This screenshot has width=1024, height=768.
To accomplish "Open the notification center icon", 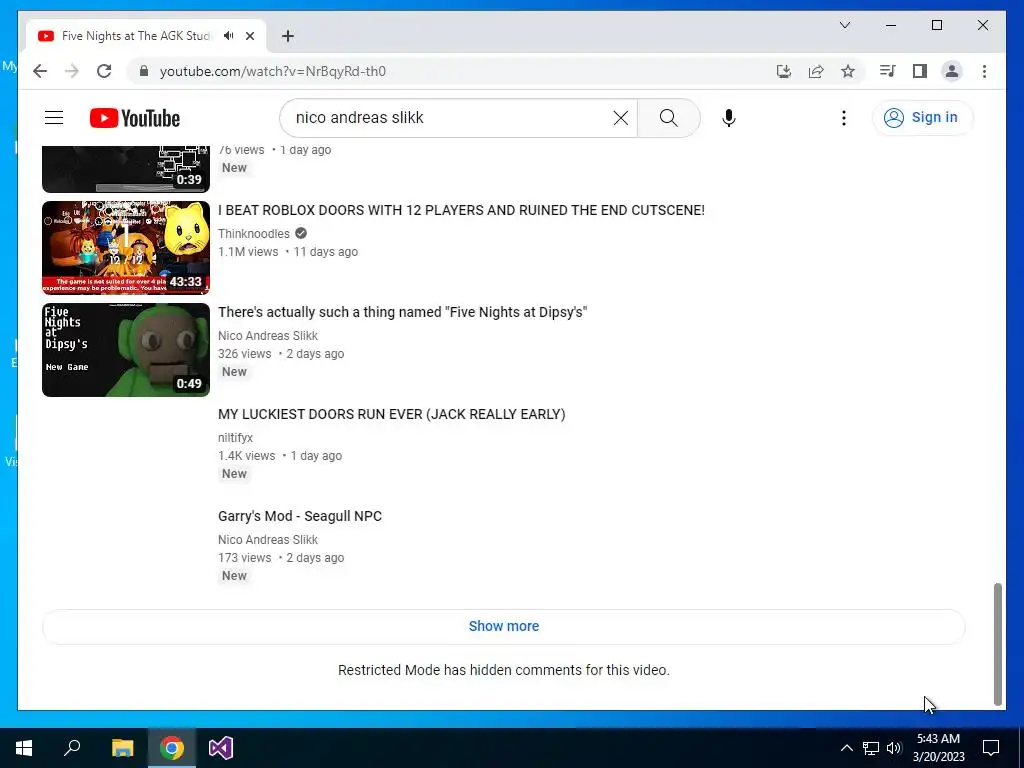I will pyautogui.click(x=991, y=748).
